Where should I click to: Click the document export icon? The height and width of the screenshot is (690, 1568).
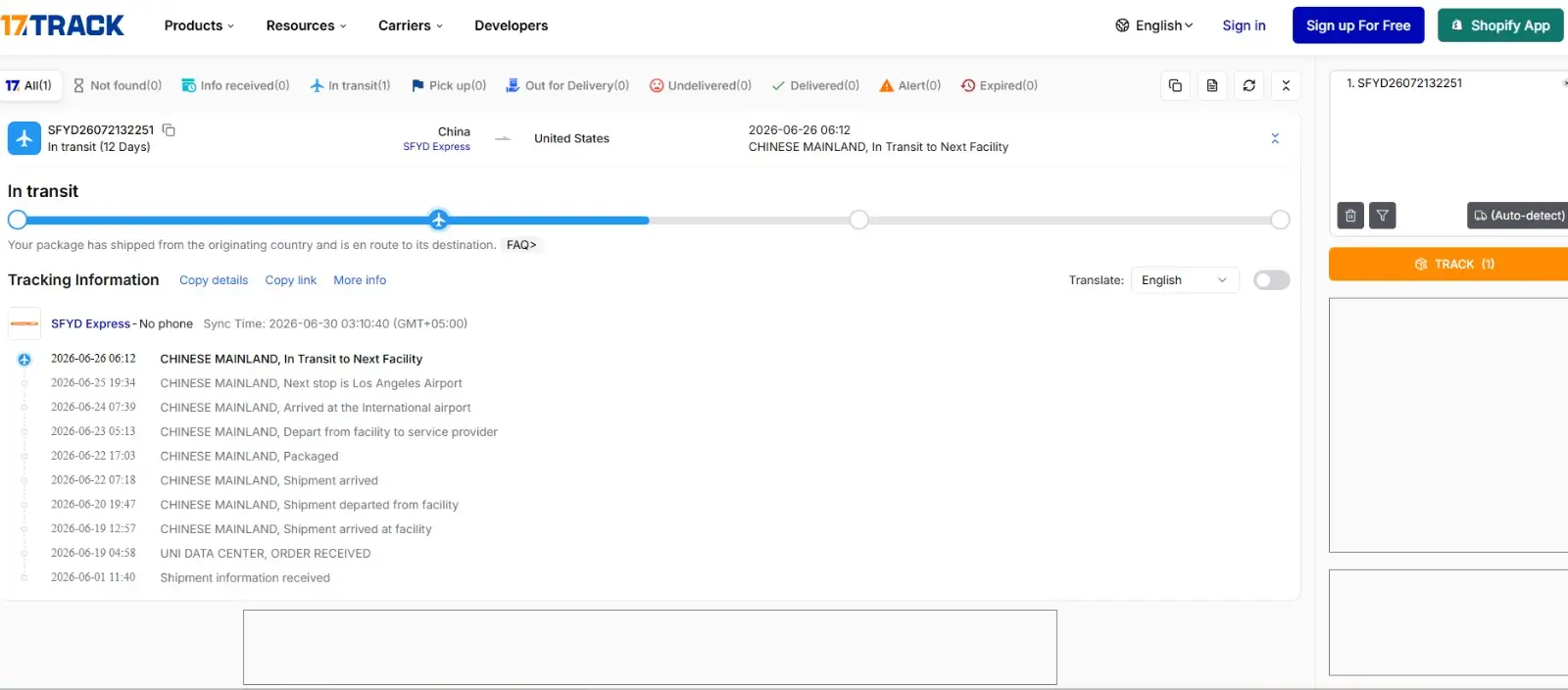coord(1212,85)
